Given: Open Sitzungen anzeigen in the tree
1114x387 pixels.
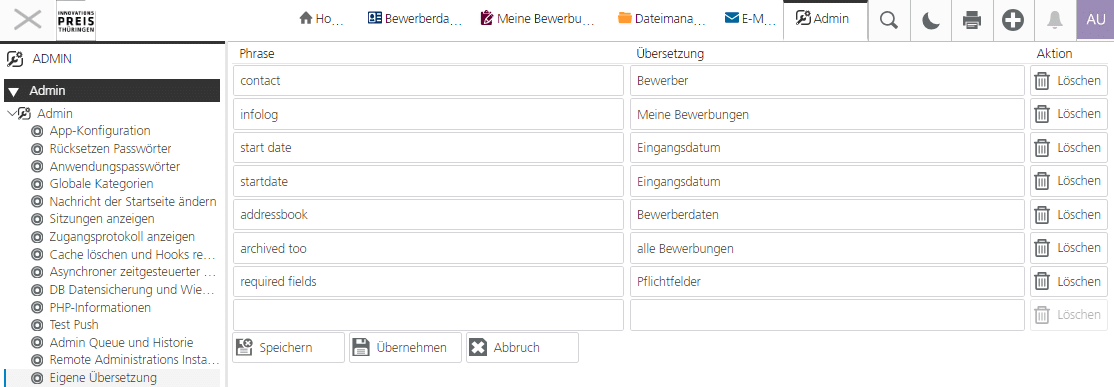Looking at the screenshot, I should (x=102, y=219).
